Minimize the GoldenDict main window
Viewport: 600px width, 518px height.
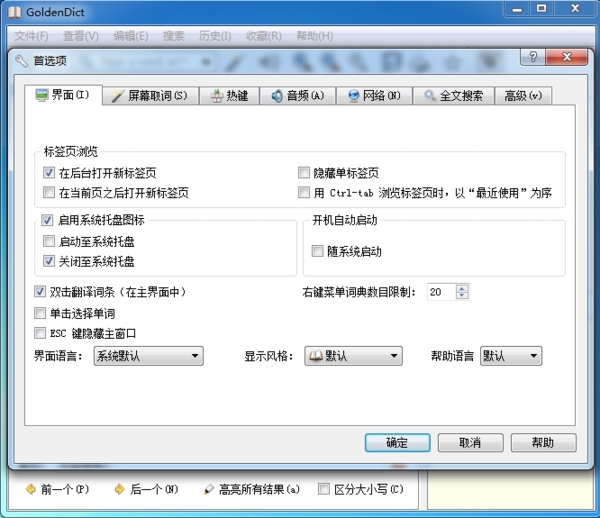tap(517, 8)
